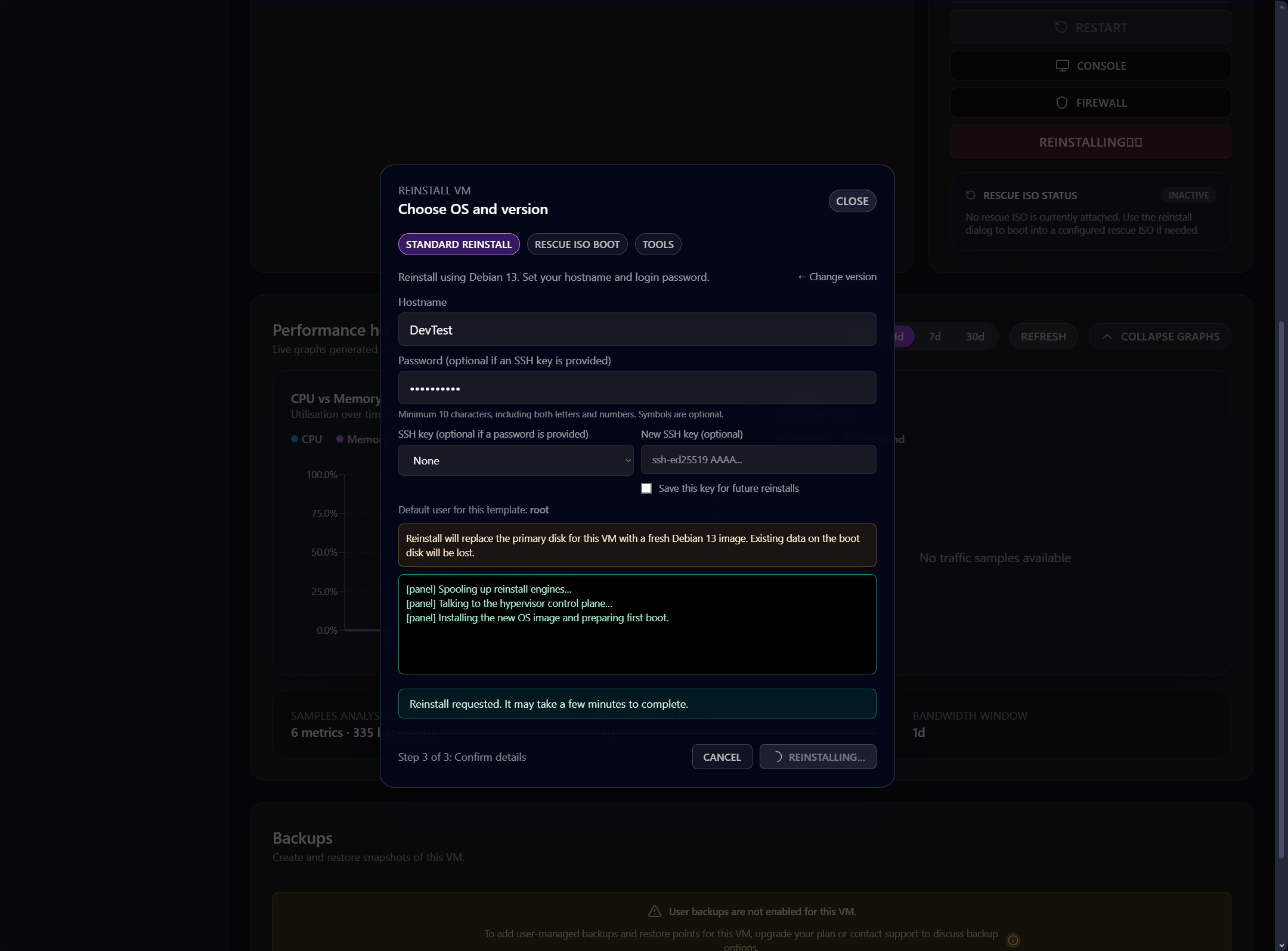Screen dimensions: 1288x951
Task: Cancel the reinstall confirmation
Action: (x=722, y=757)
